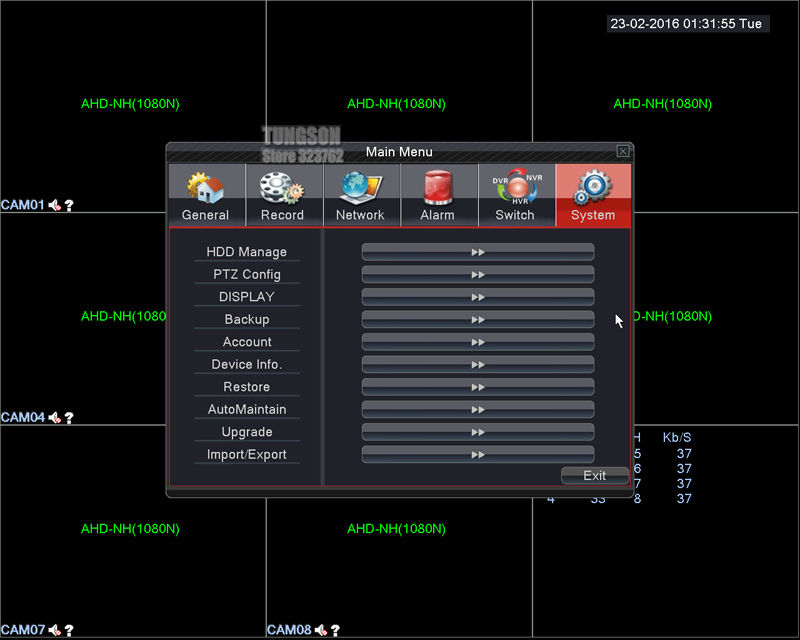The height and width of the screenshot is (640, 800).
Task: Select the Account menu label
Action: [247, 342]
